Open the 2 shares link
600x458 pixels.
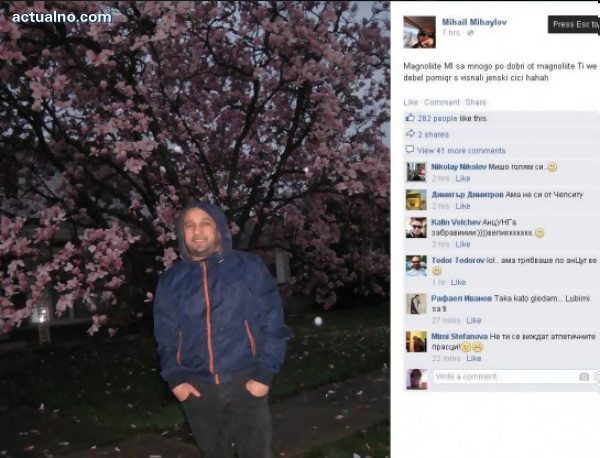[433, 134]
